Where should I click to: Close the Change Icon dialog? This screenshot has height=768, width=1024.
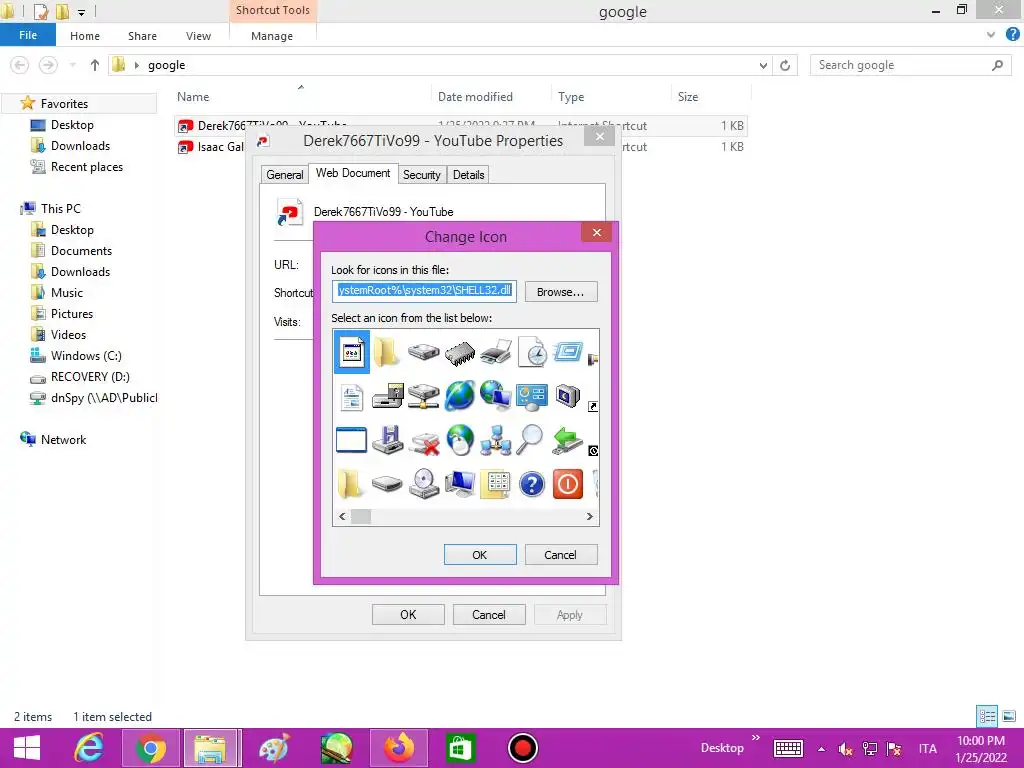(596, 232)
